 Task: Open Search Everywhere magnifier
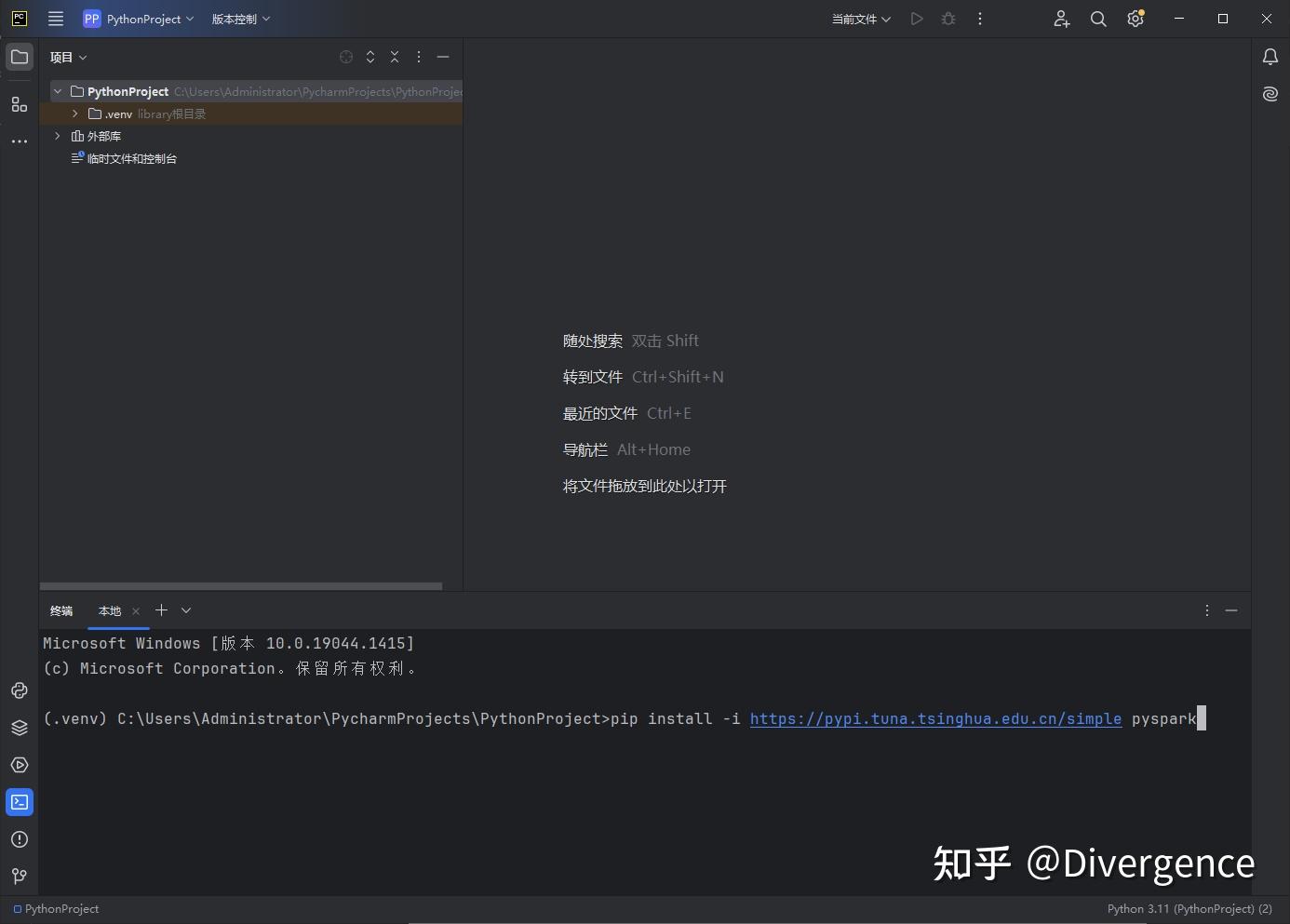point(1098,19)
